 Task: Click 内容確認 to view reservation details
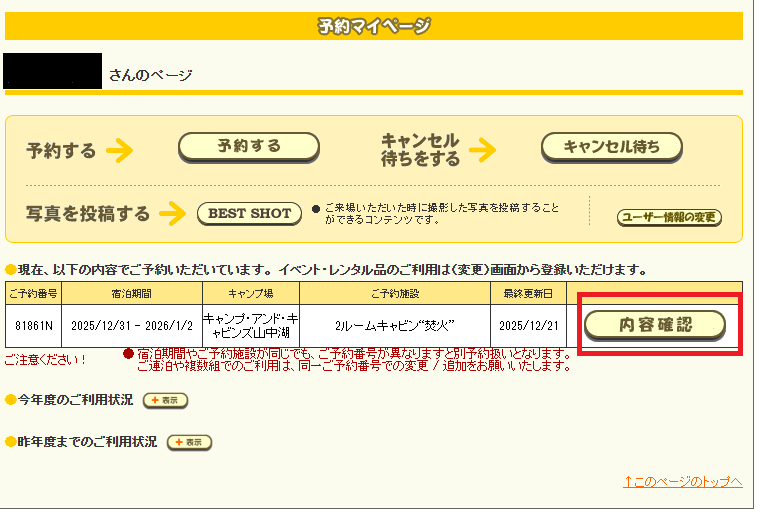(x=654, y=325)
